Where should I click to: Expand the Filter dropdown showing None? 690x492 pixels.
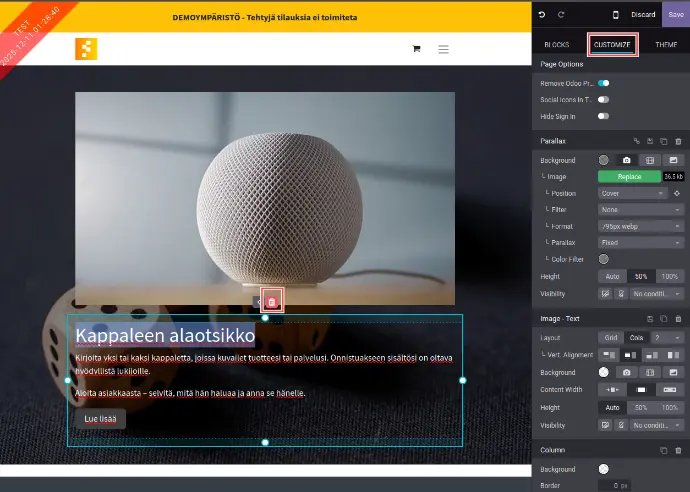click(640, 210)
